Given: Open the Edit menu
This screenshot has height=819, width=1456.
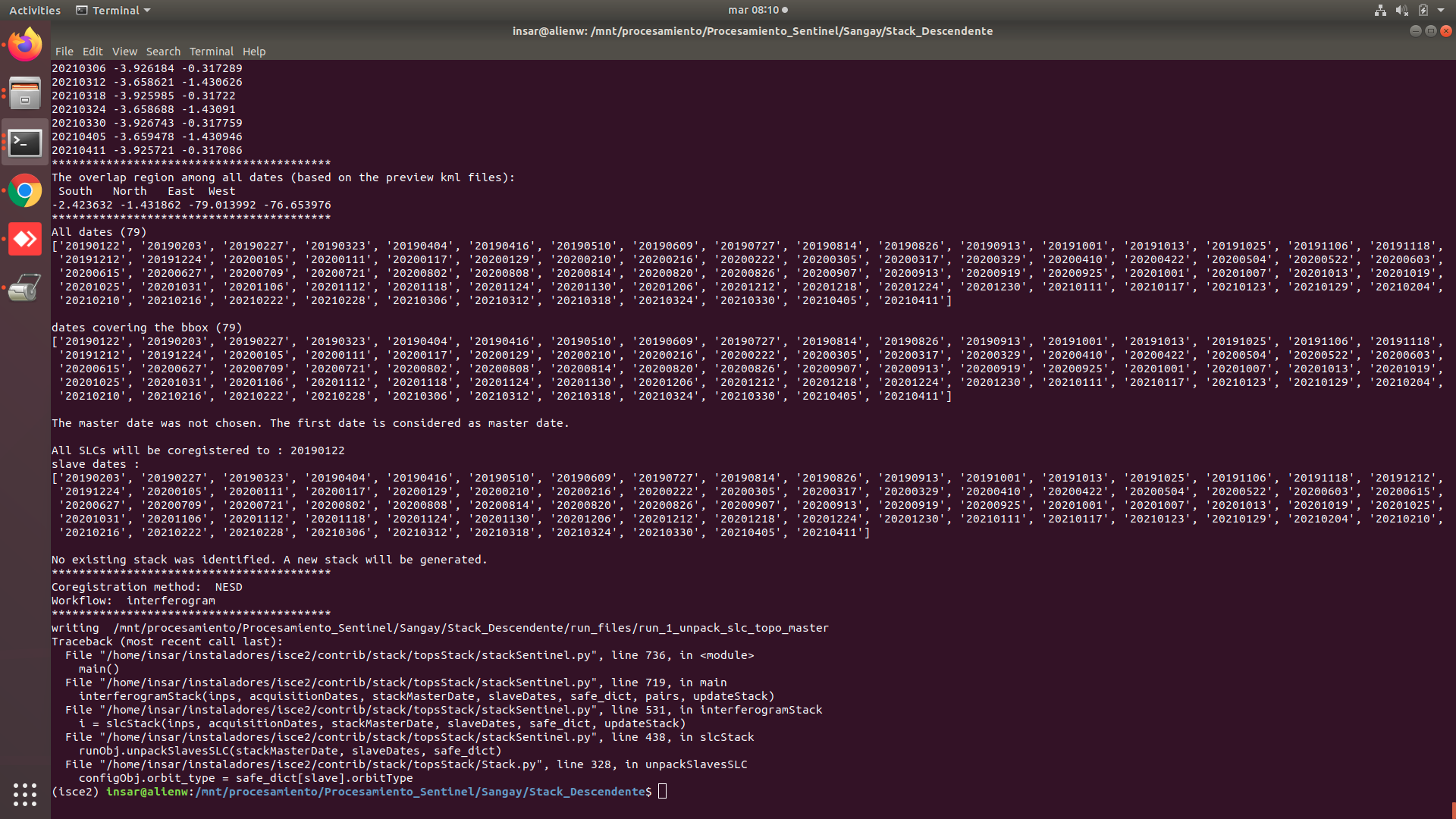Looking at the screenshot, I should [x=93, y=52].
